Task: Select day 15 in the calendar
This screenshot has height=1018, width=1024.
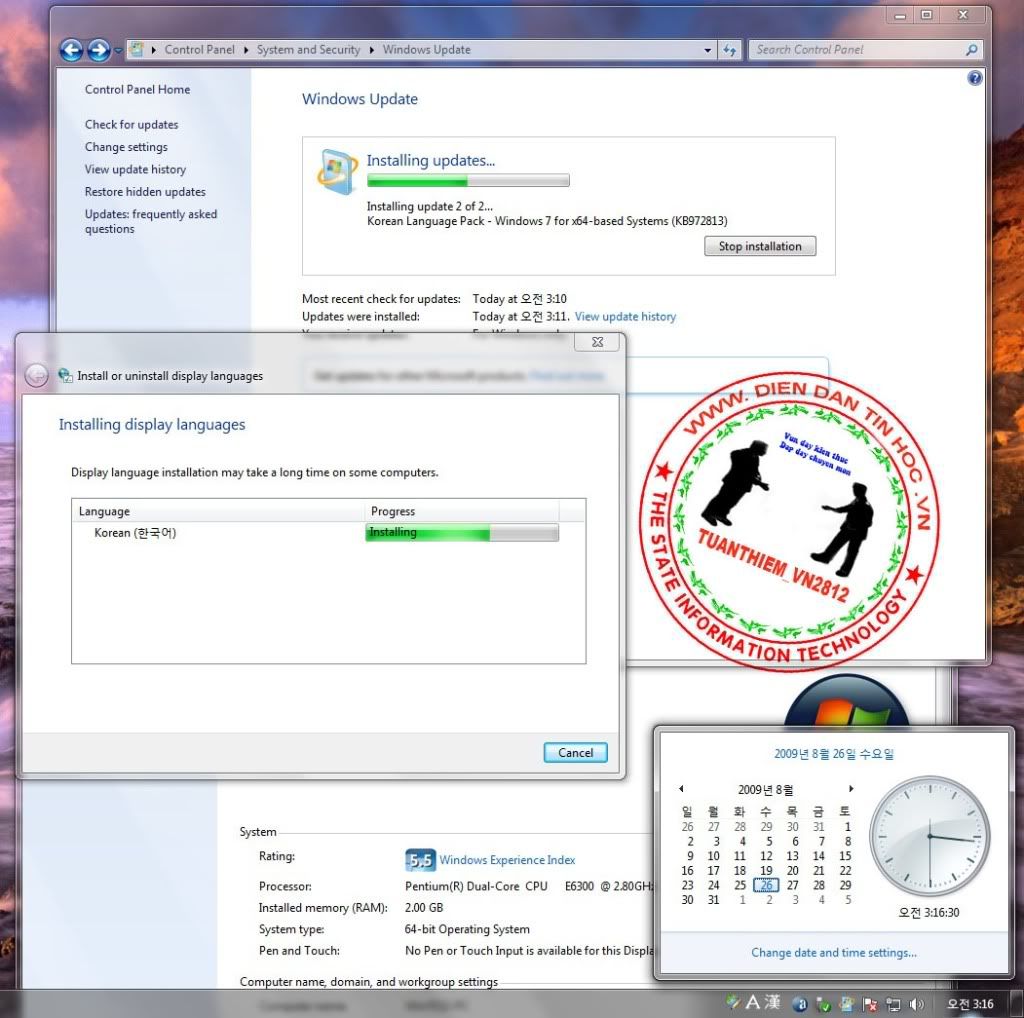Action: point(845,855)
